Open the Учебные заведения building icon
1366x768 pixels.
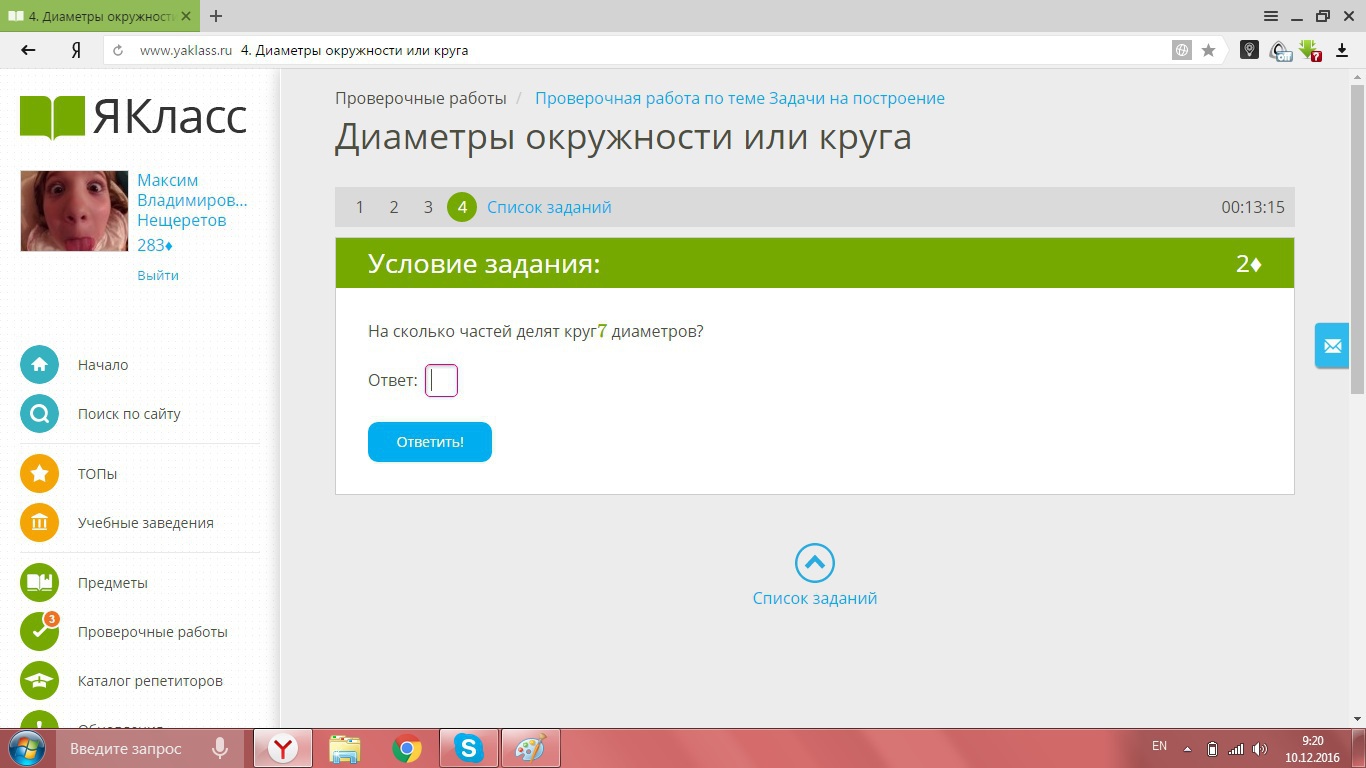tap(39, 523)
